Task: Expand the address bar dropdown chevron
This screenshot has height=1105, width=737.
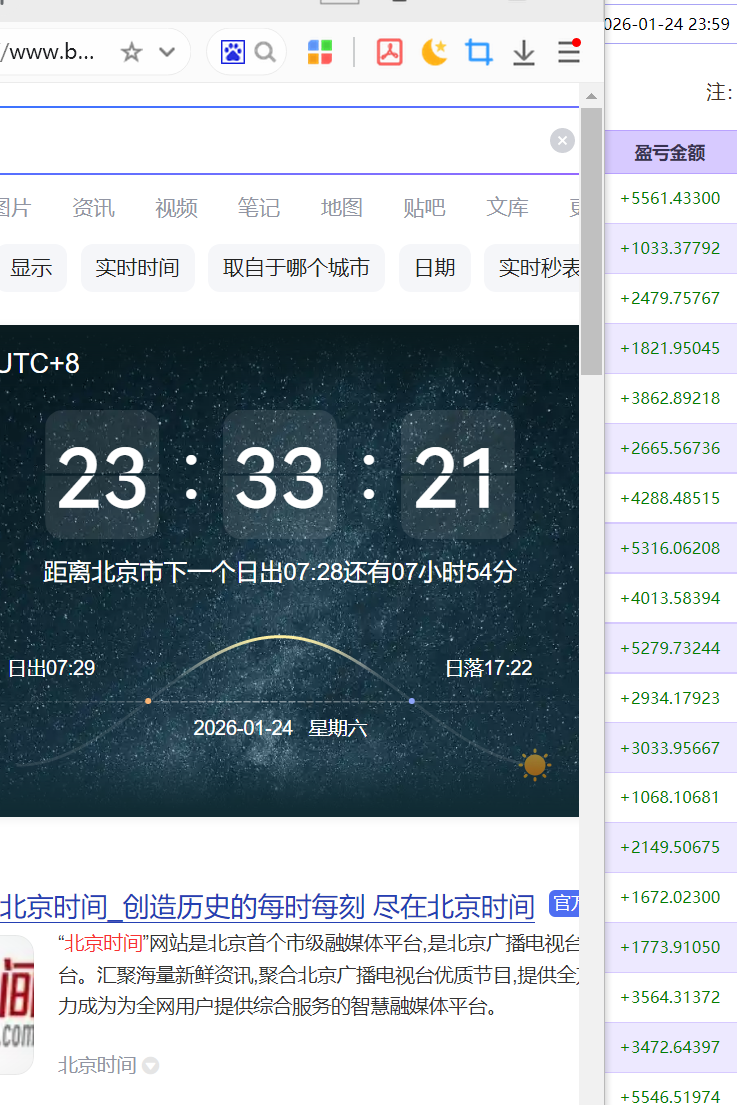Action: point(167,53)
